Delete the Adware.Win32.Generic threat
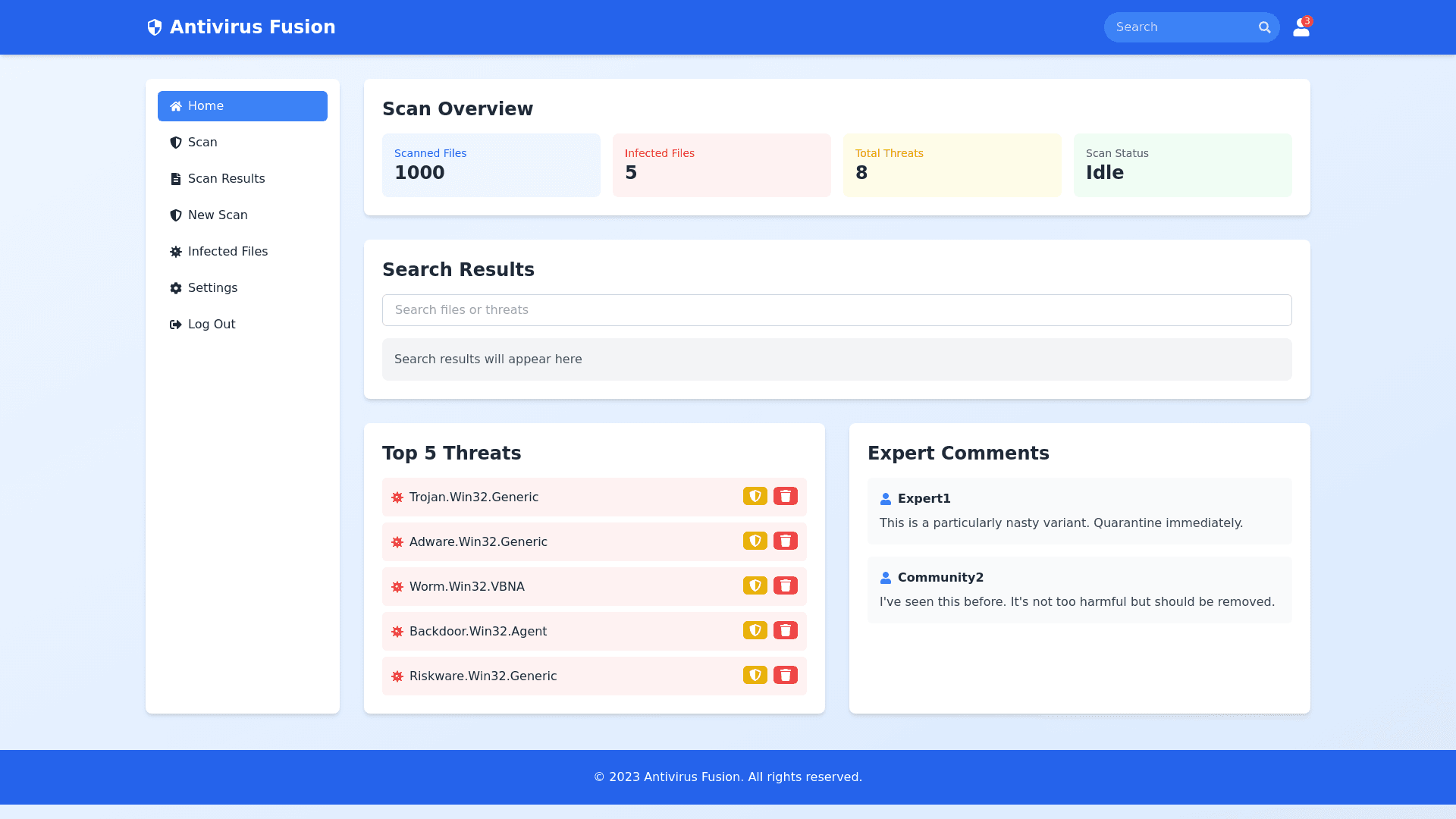The width and height of the screenshot is (1456, 819). click(785, 541)
